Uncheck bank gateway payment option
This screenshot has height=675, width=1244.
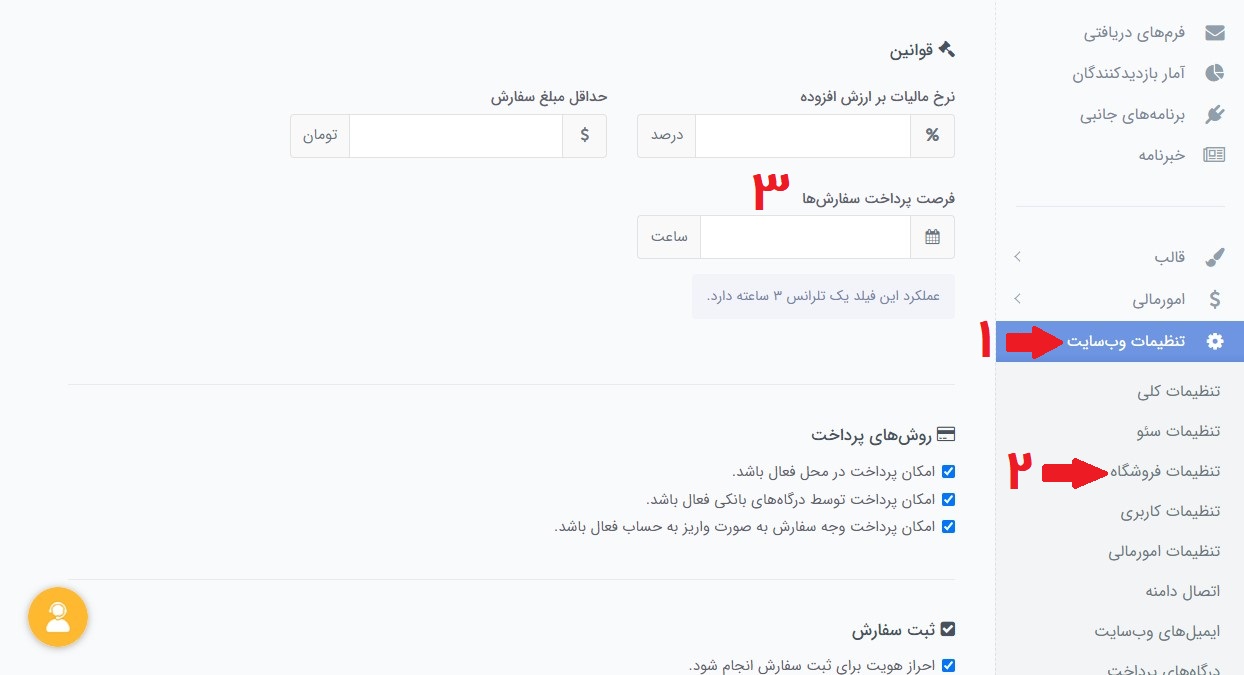[947, 499]
